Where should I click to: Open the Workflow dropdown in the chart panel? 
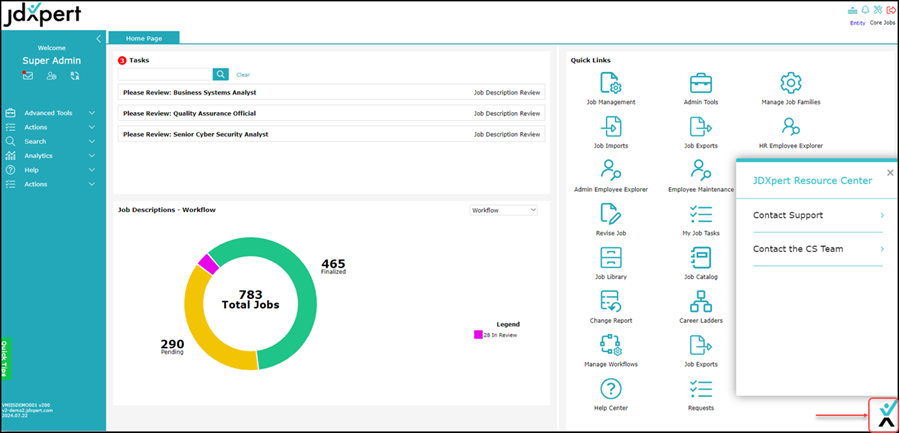[x=504, y=210]
